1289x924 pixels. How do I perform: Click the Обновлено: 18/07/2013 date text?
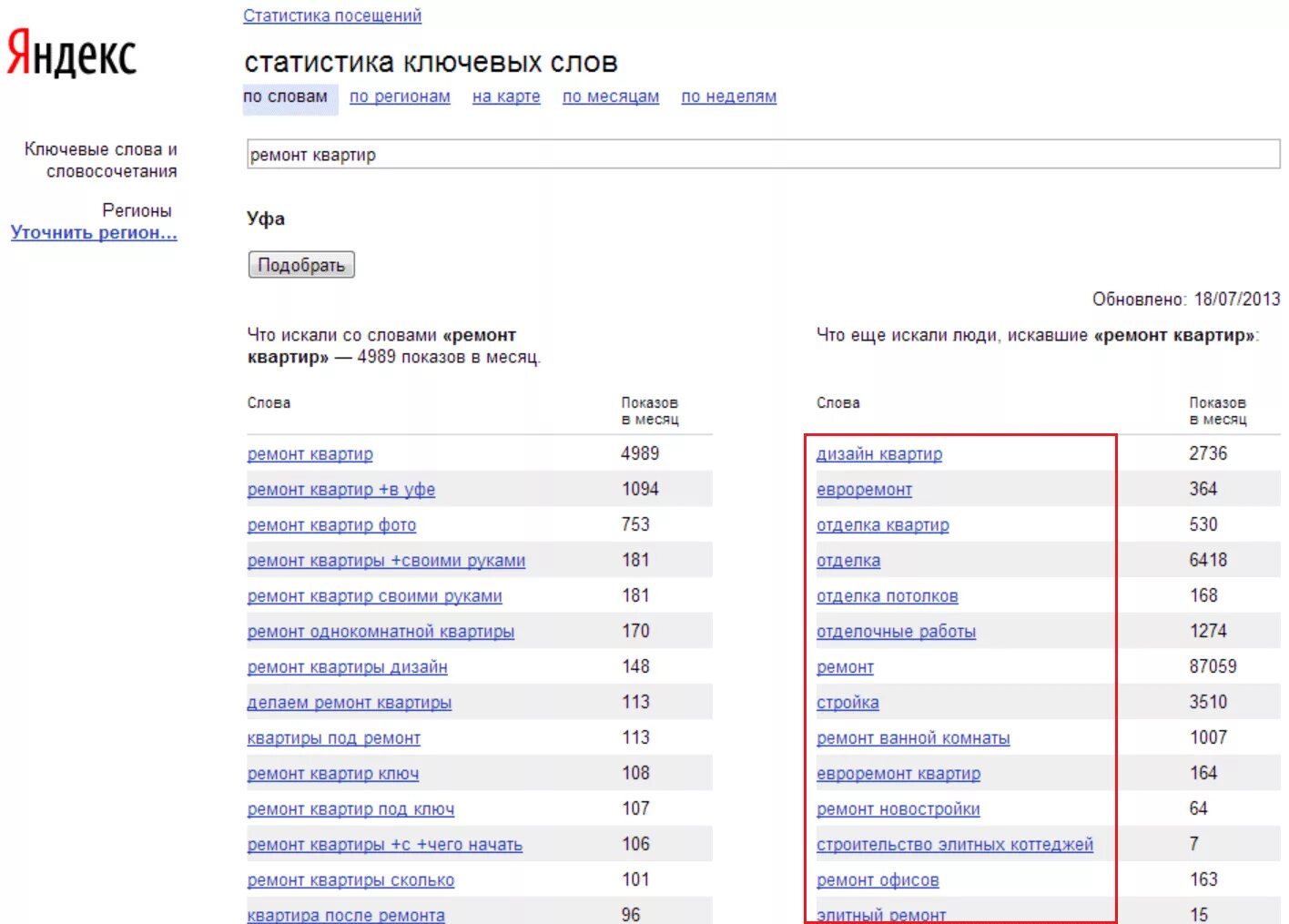(1186, 299)
